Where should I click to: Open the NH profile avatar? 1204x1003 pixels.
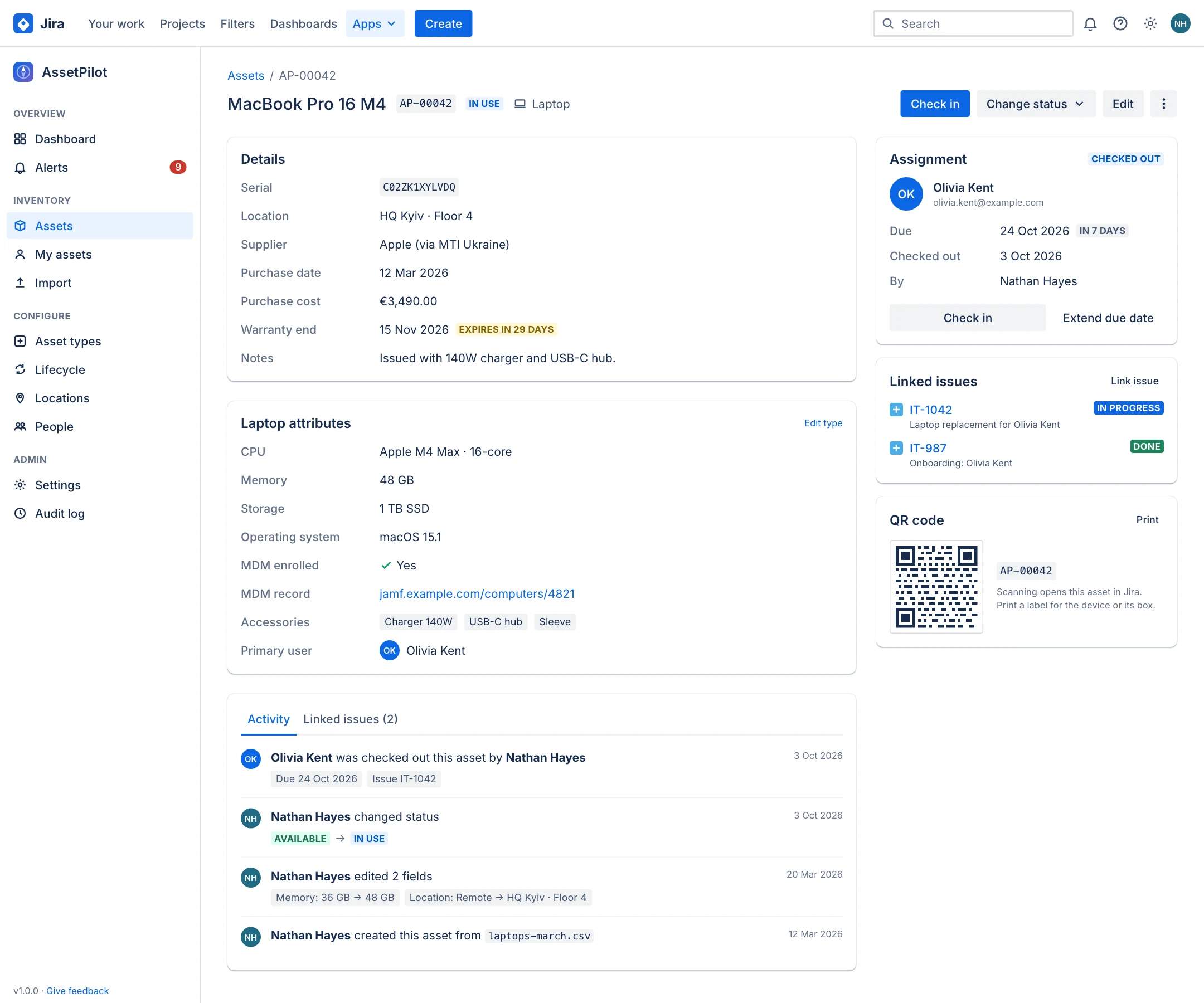coord(1181,23)
